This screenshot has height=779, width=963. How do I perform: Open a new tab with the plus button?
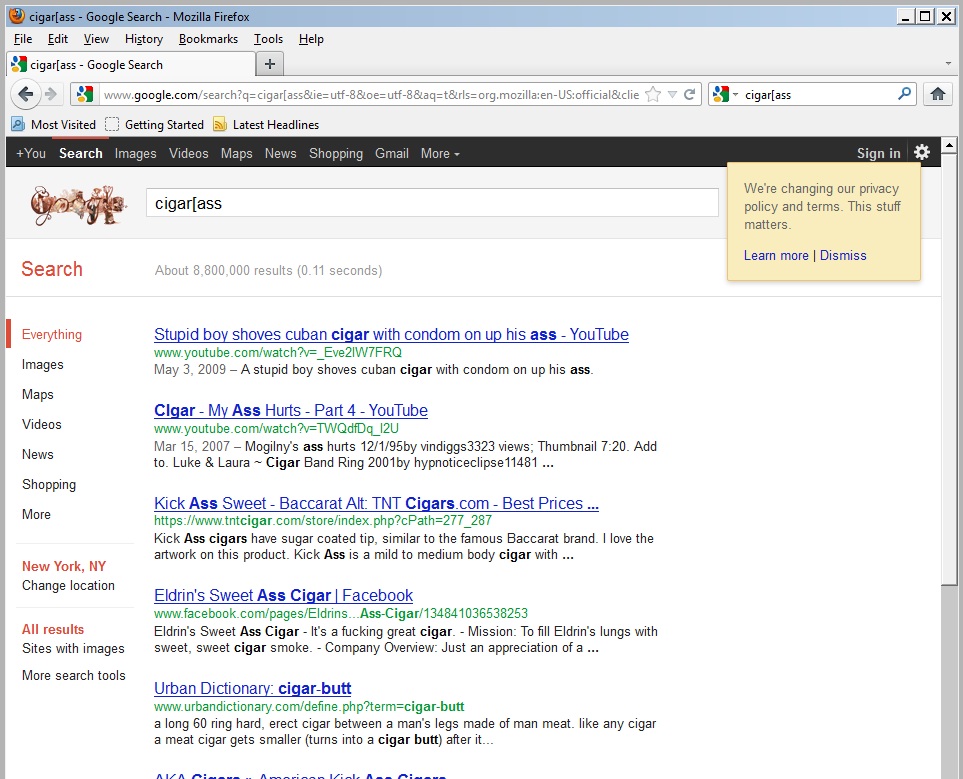(270, 64)
